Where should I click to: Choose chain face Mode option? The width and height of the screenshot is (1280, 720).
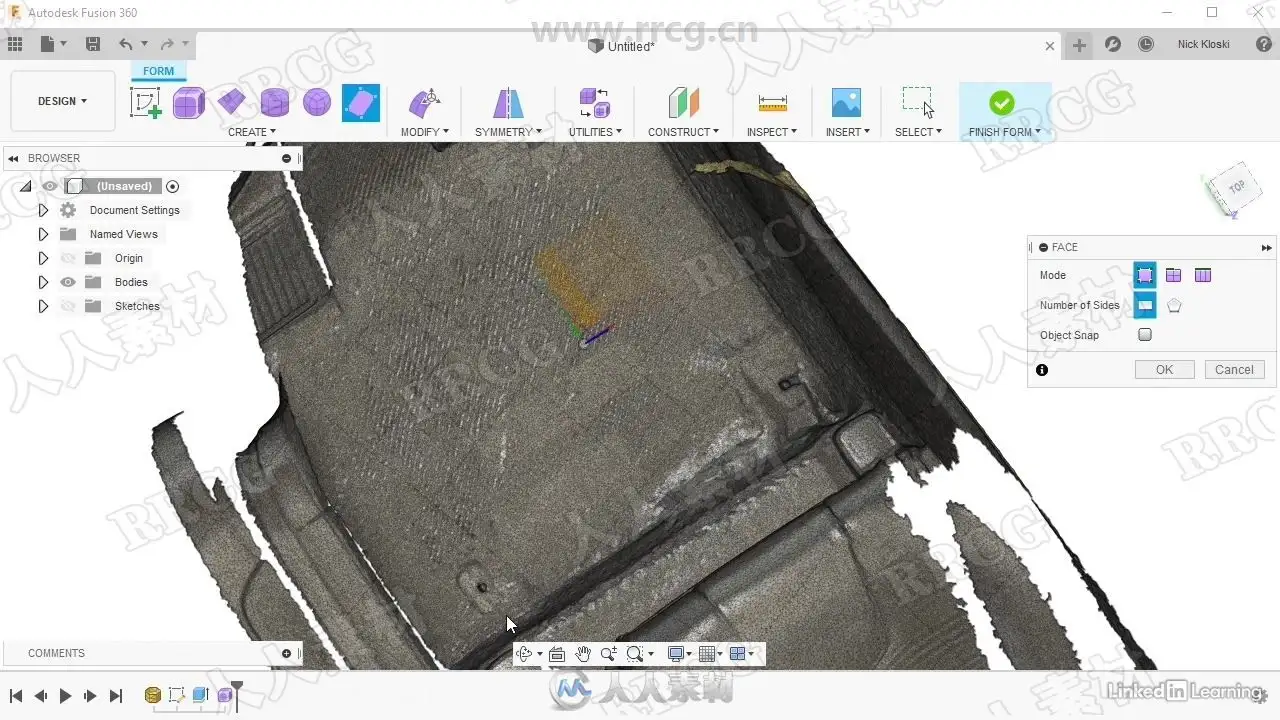(x=1203, y=275)
